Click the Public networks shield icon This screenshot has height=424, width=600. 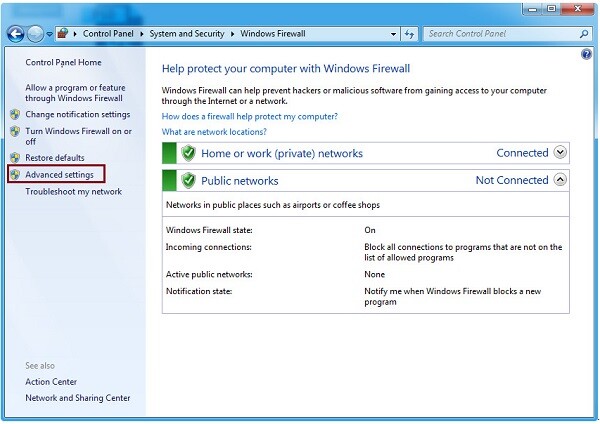click(x=188, y=180)
